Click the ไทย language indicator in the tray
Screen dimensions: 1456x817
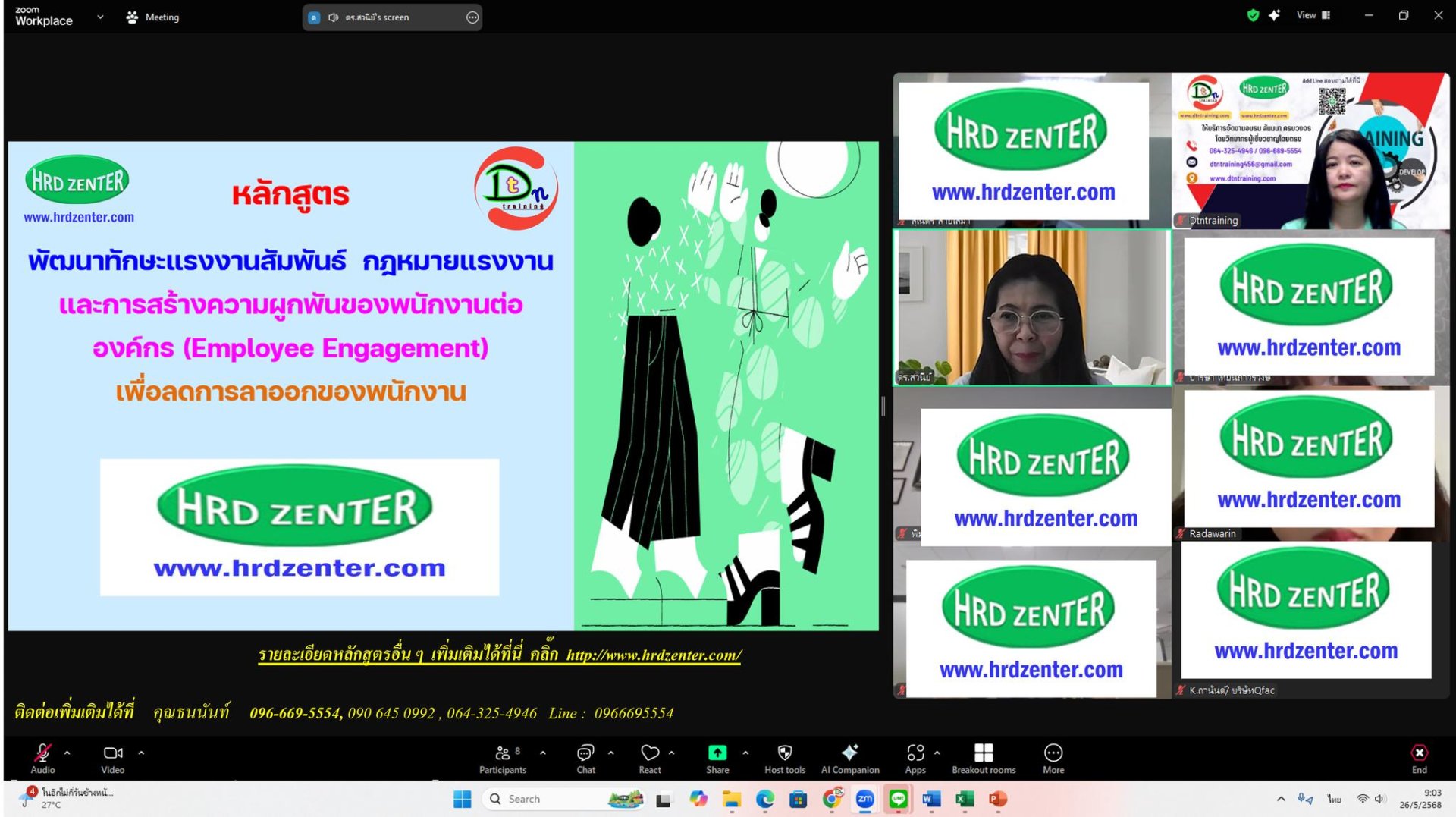pyautogui.click(x=1334, y=799)
